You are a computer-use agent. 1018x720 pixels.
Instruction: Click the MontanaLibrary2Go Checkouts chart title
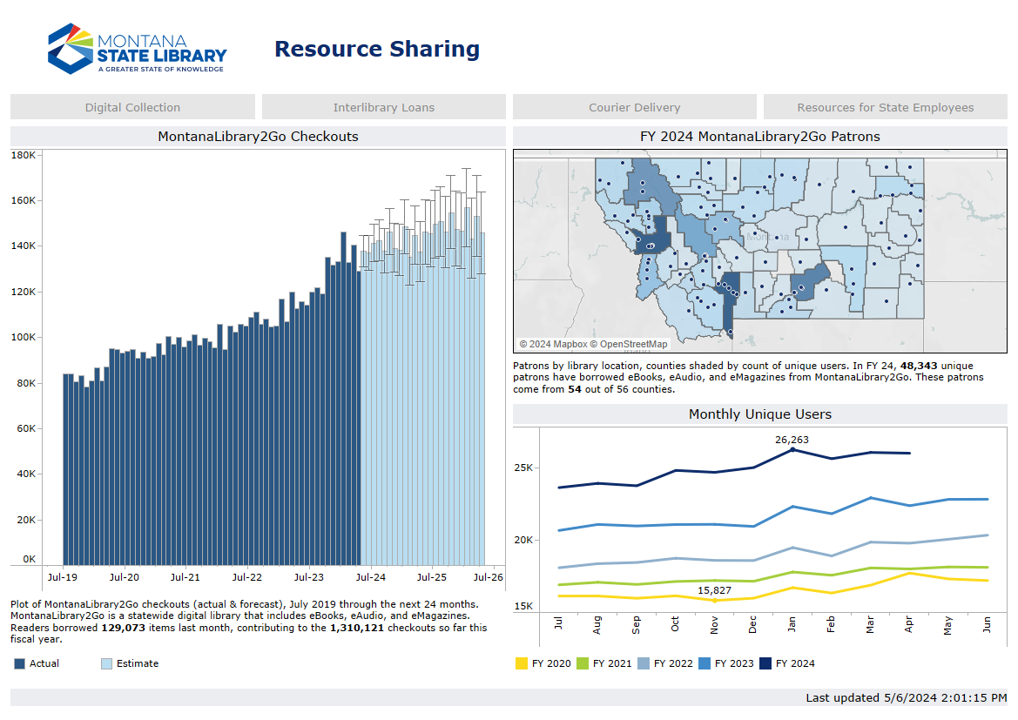tap(258, 136)
